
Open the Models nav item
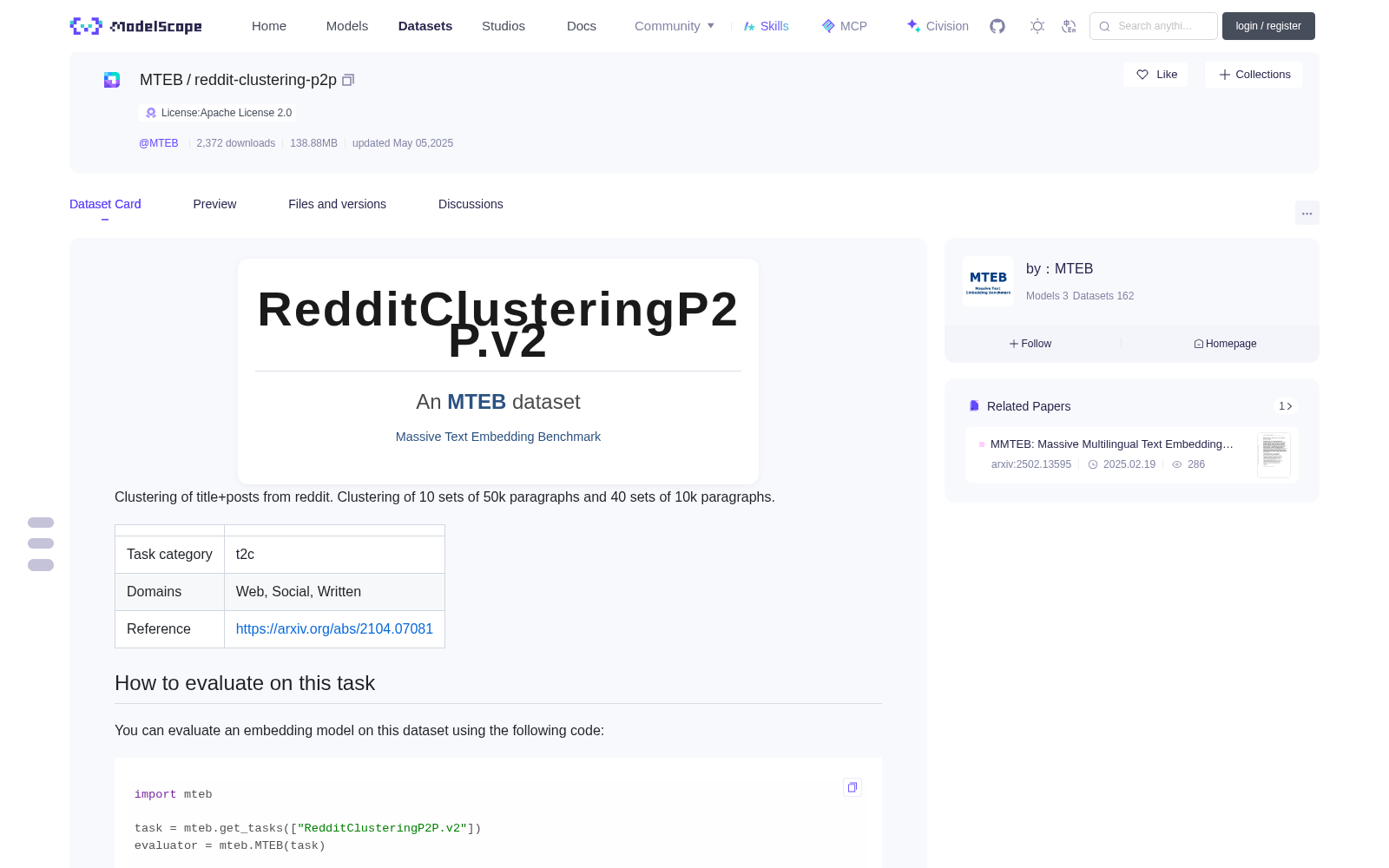(x=347, y=26)
